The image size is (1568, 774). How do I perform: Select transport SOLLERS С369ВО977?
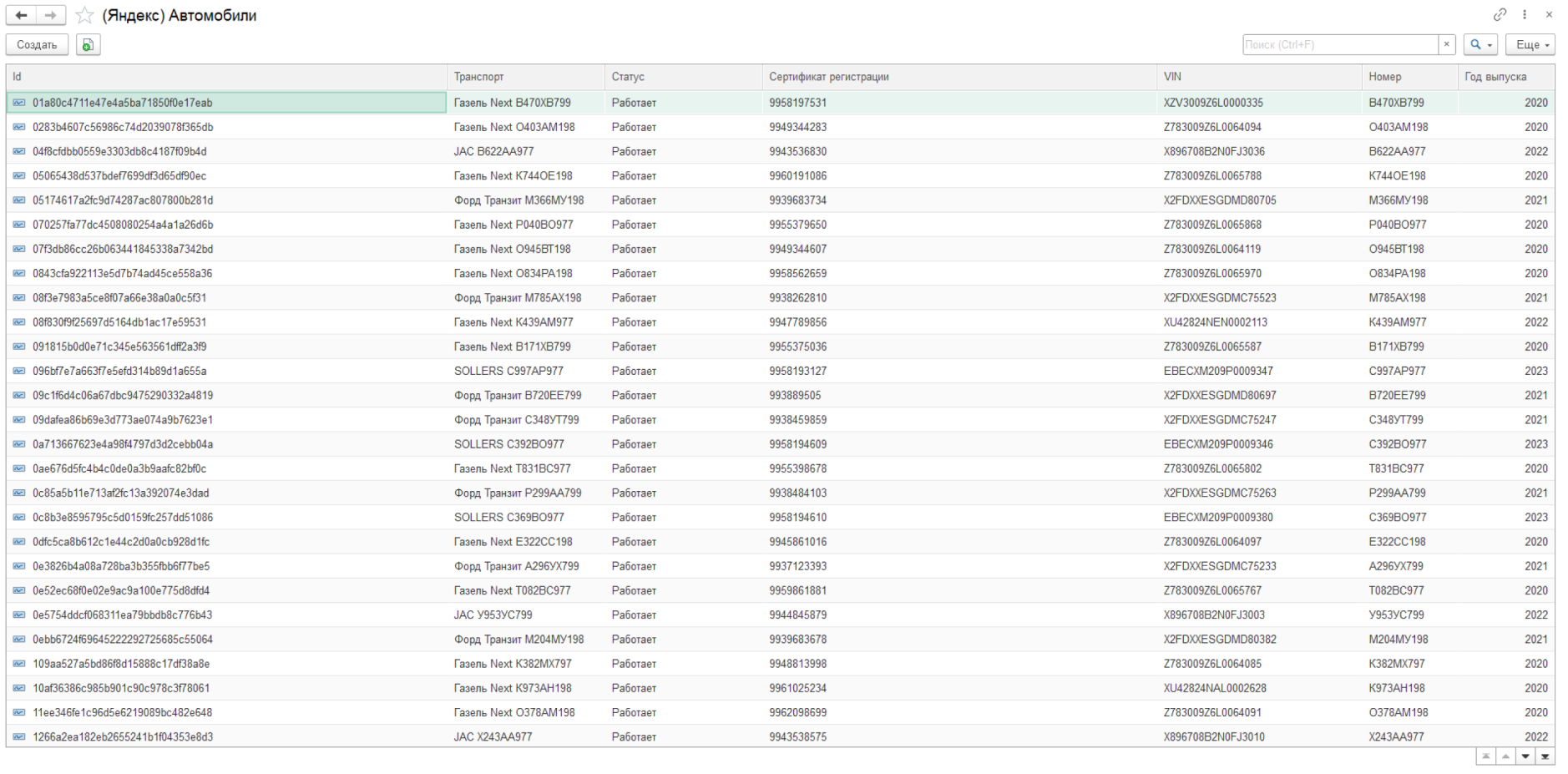click(x=508, y=518)
